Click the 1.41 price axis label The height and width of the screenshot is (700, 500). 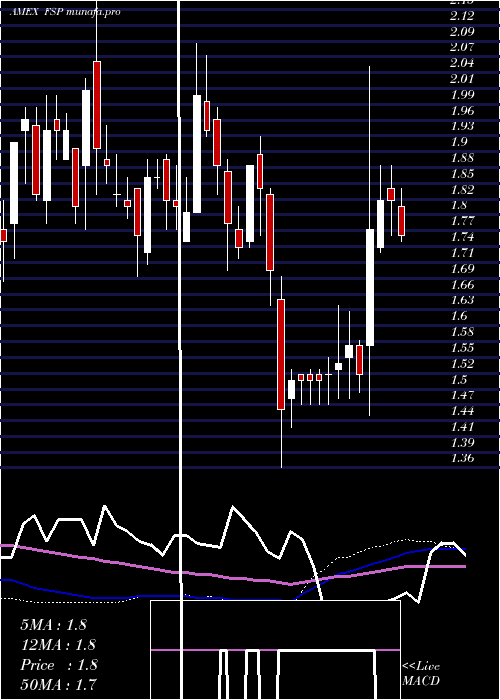462,427
